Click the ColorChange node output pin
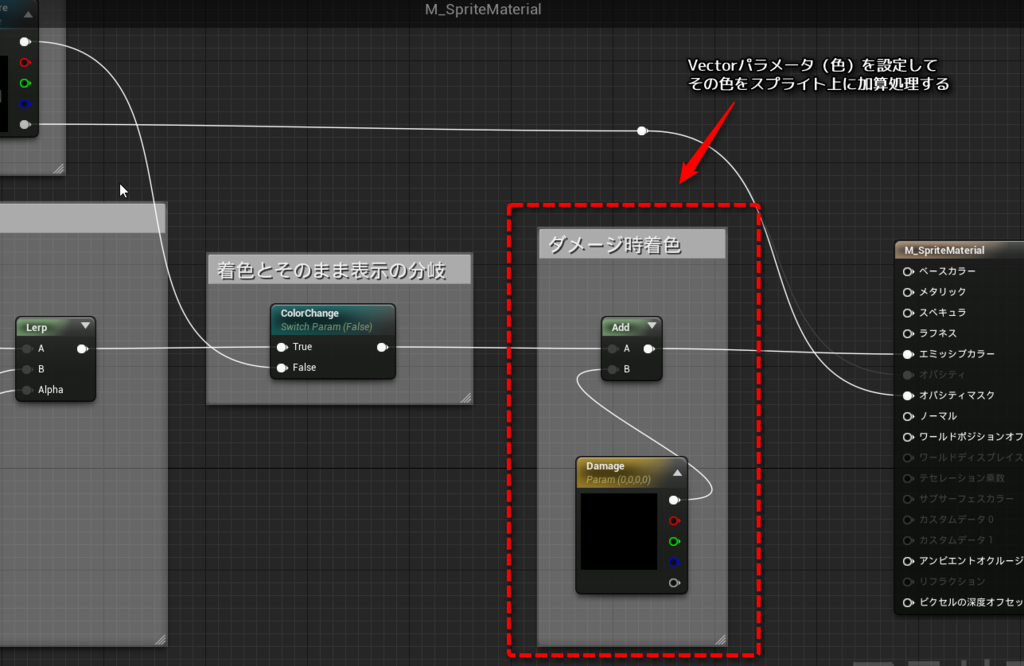The width and height of the screenshot is (1024, 666). click(x=383, y=347)
